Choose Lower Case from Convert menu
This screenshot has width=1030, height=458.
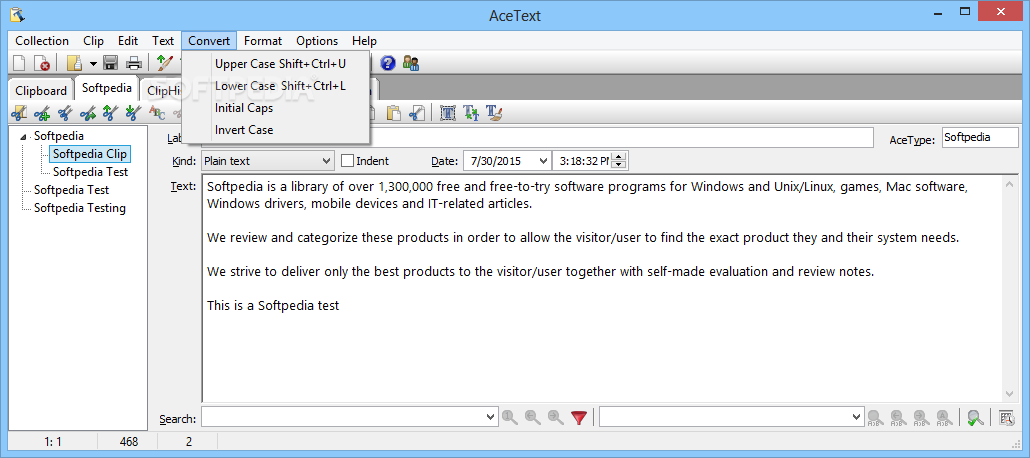(276, 86)
